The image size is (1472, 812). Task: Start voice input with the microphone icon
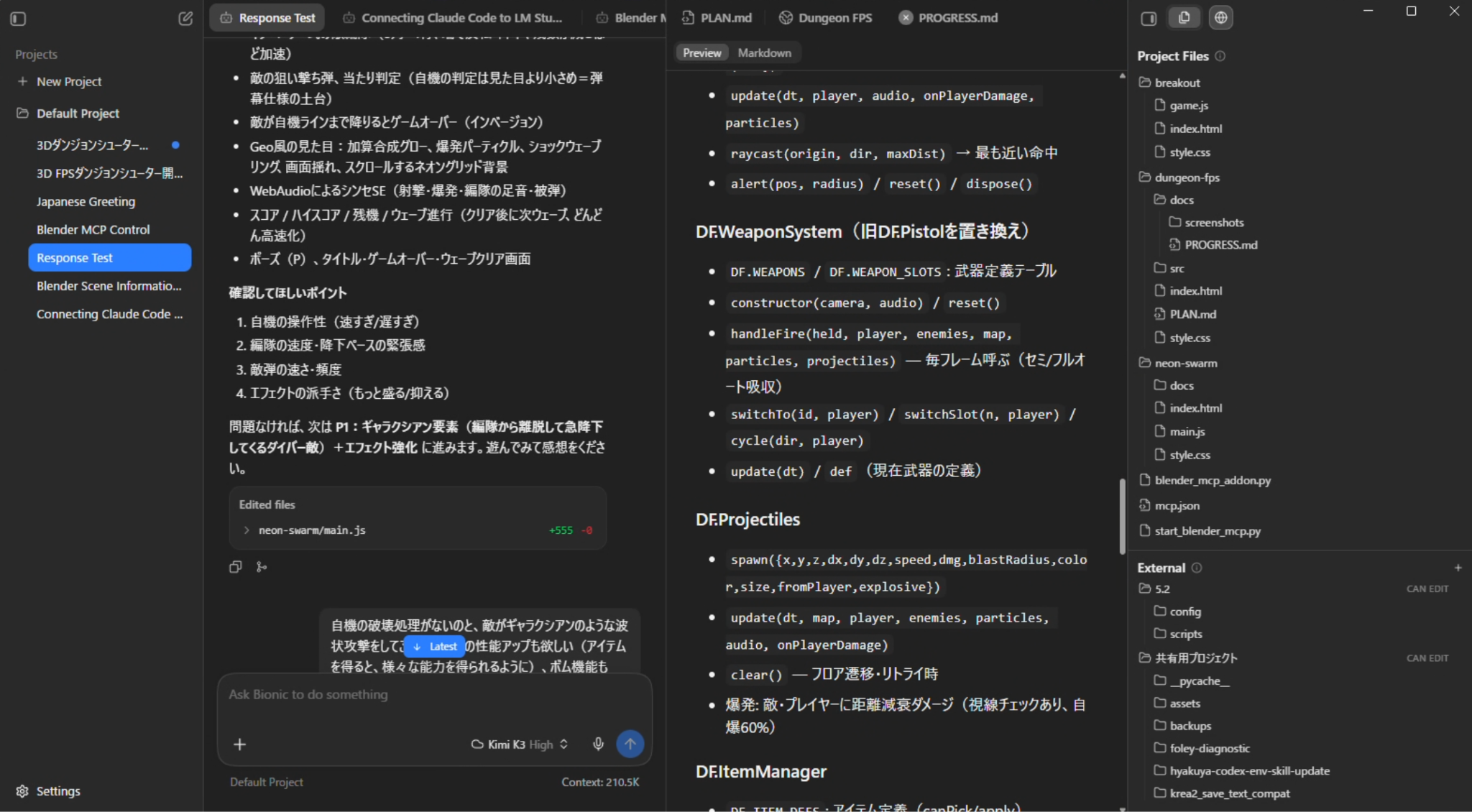tap(598, 744)
